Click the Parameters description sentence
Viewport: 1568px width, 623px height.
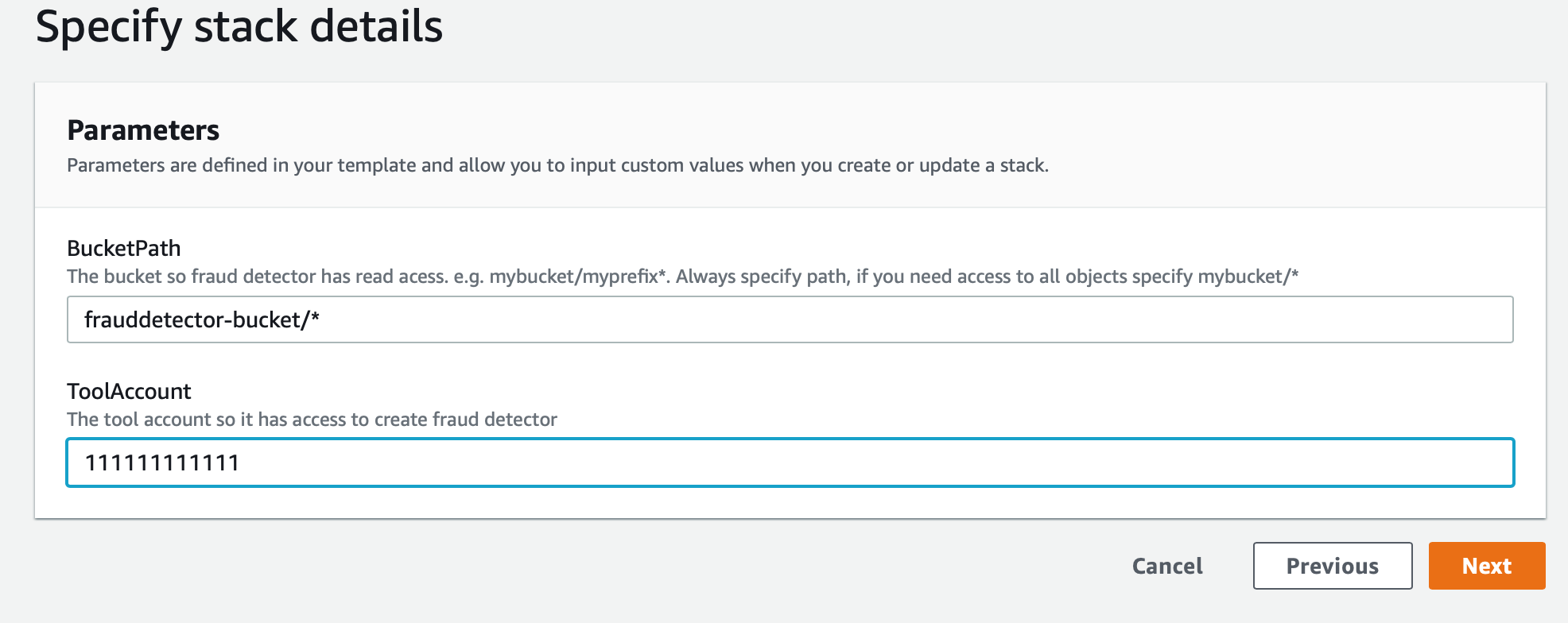557,165
